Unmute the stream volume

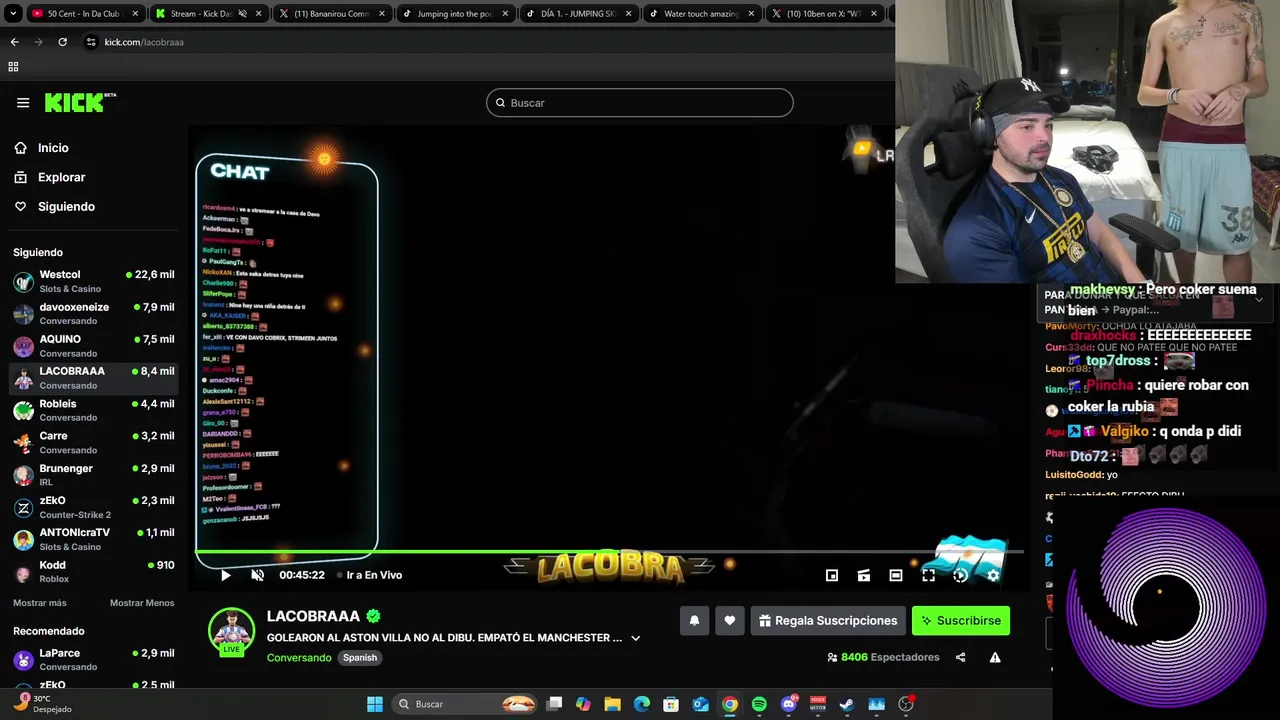(x=257, y=575)
